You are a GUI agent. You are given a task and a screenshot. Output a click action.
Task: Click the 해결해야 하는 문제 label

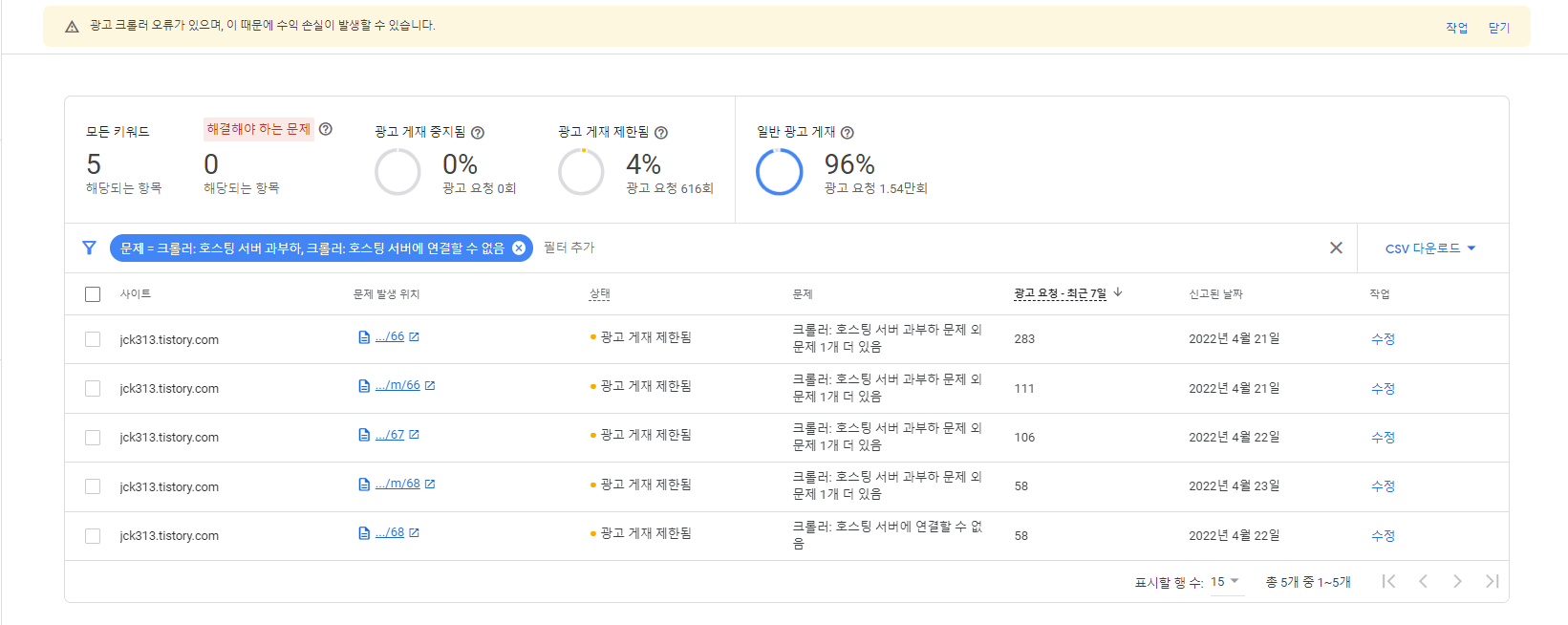click(x=259, y=129)
